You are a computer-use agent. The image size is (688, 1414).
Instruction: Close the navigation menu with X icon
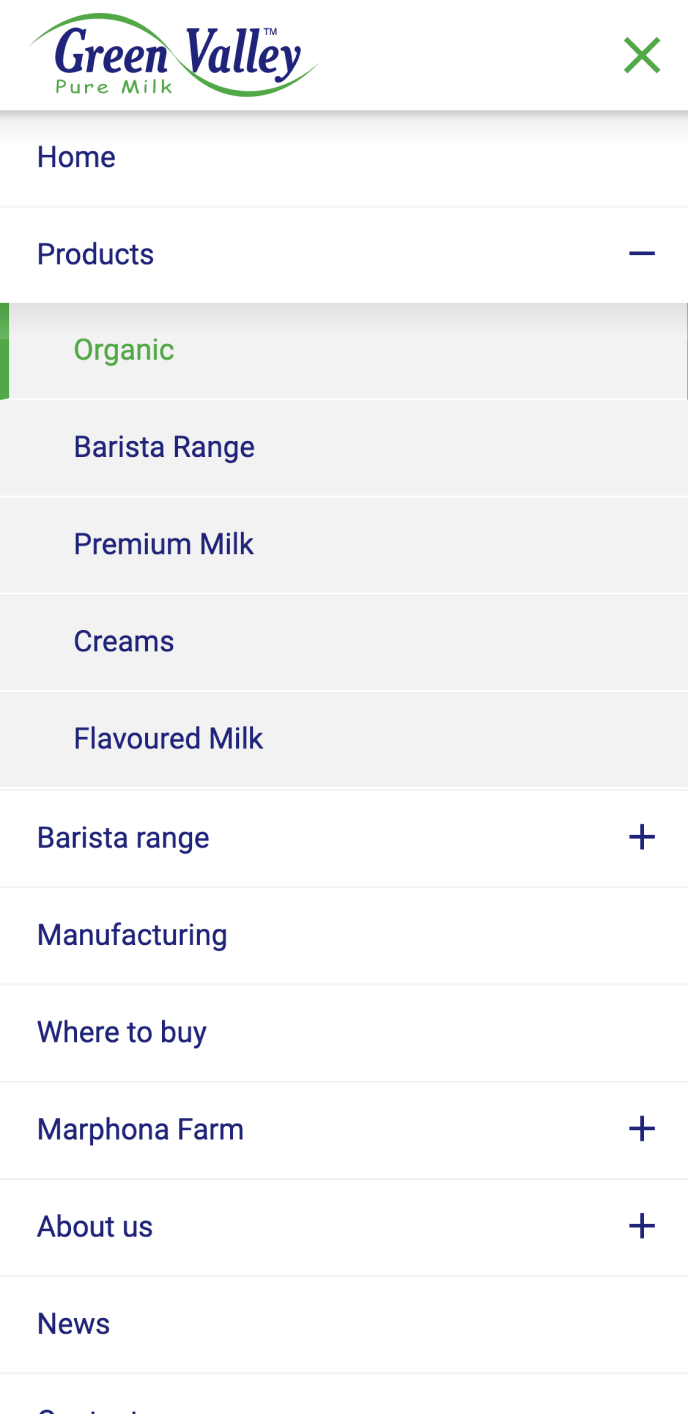[642, 55]
